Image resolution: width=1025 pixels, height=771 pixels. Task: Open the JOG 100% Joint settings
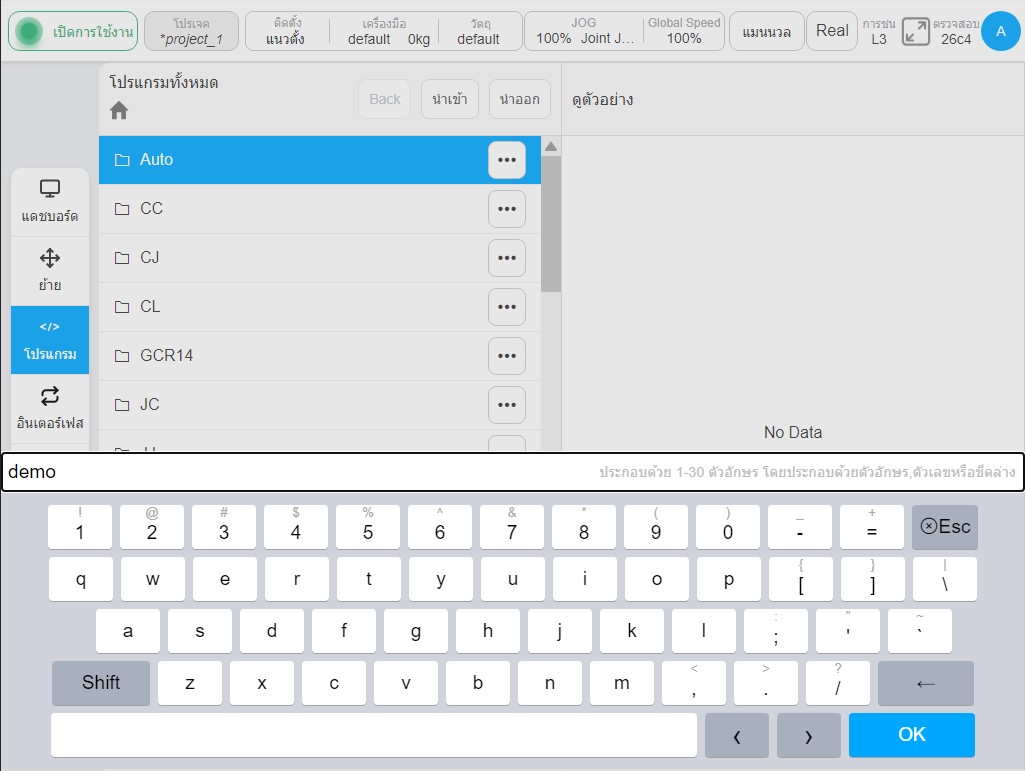584,31
